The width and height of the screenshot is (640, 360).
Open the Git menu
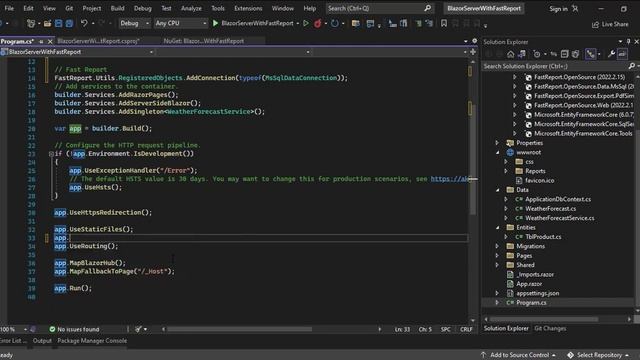coord(69,8)
